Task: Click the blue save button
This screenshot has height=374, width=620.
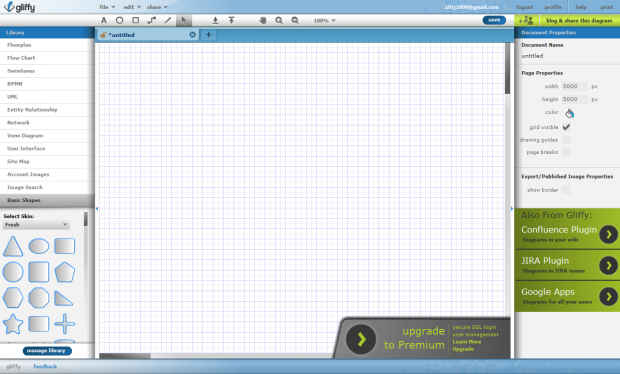Action: [494, 20]
